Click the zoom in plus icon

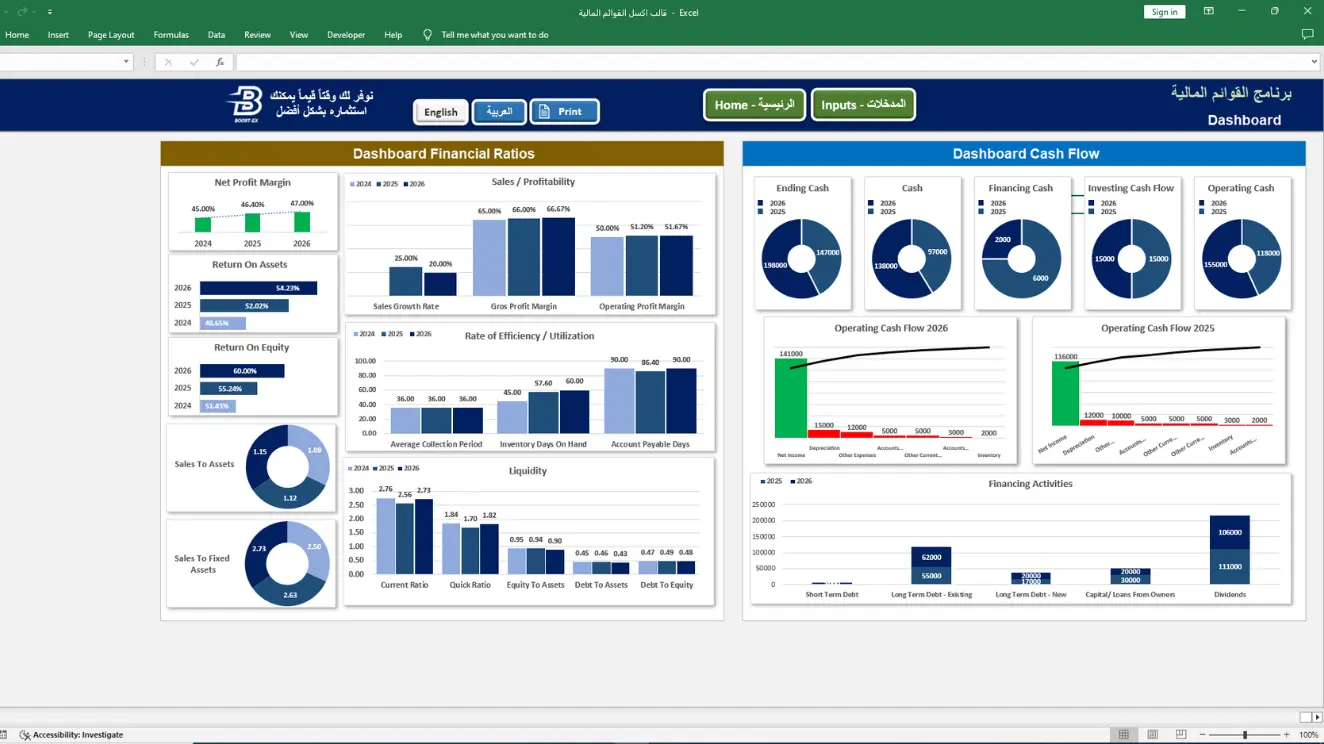[x=1285, y=735]
